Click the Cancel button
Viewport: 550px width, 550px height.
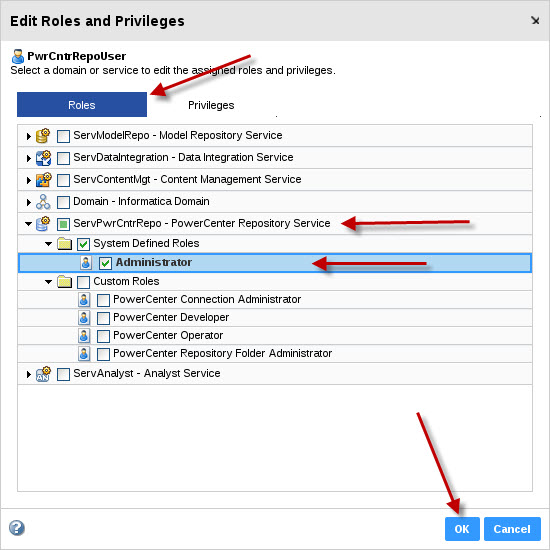point(512,529)
